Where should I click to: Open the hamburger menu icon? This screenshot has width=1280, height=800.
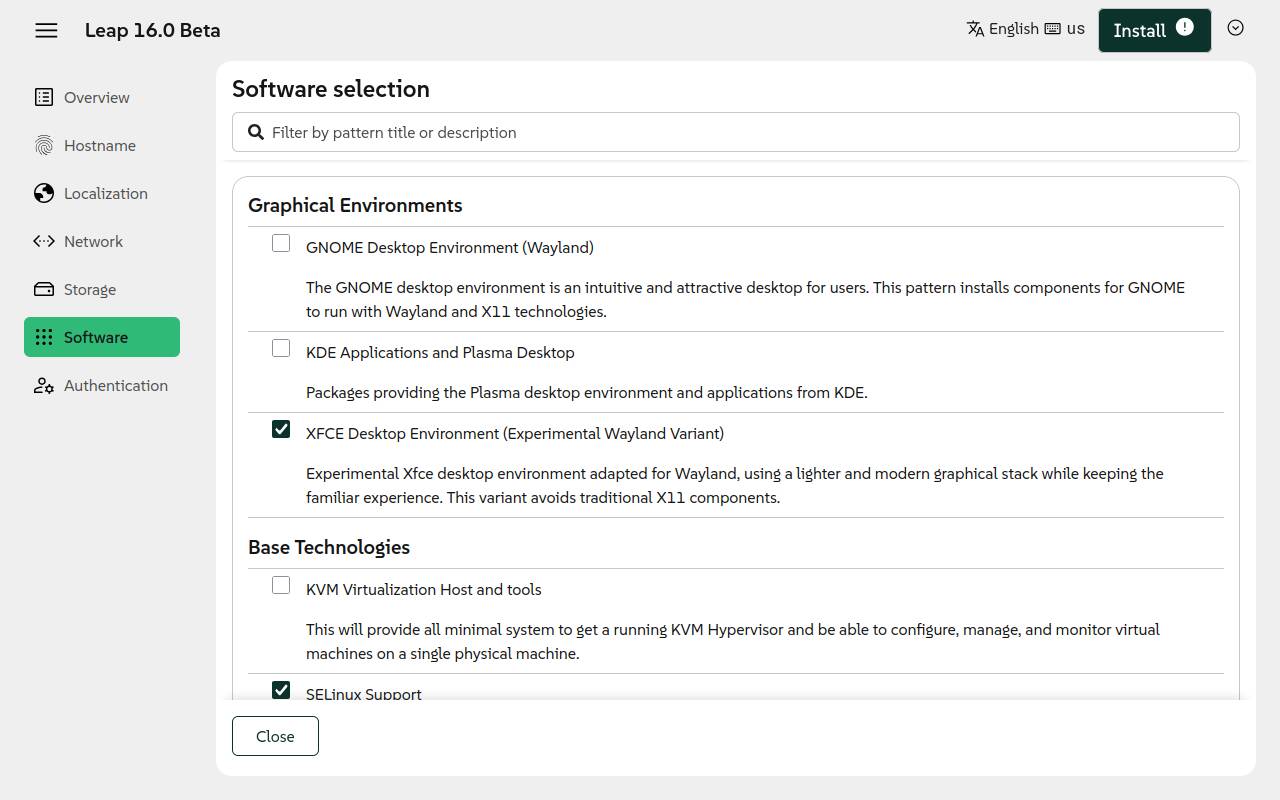[46, 30]
